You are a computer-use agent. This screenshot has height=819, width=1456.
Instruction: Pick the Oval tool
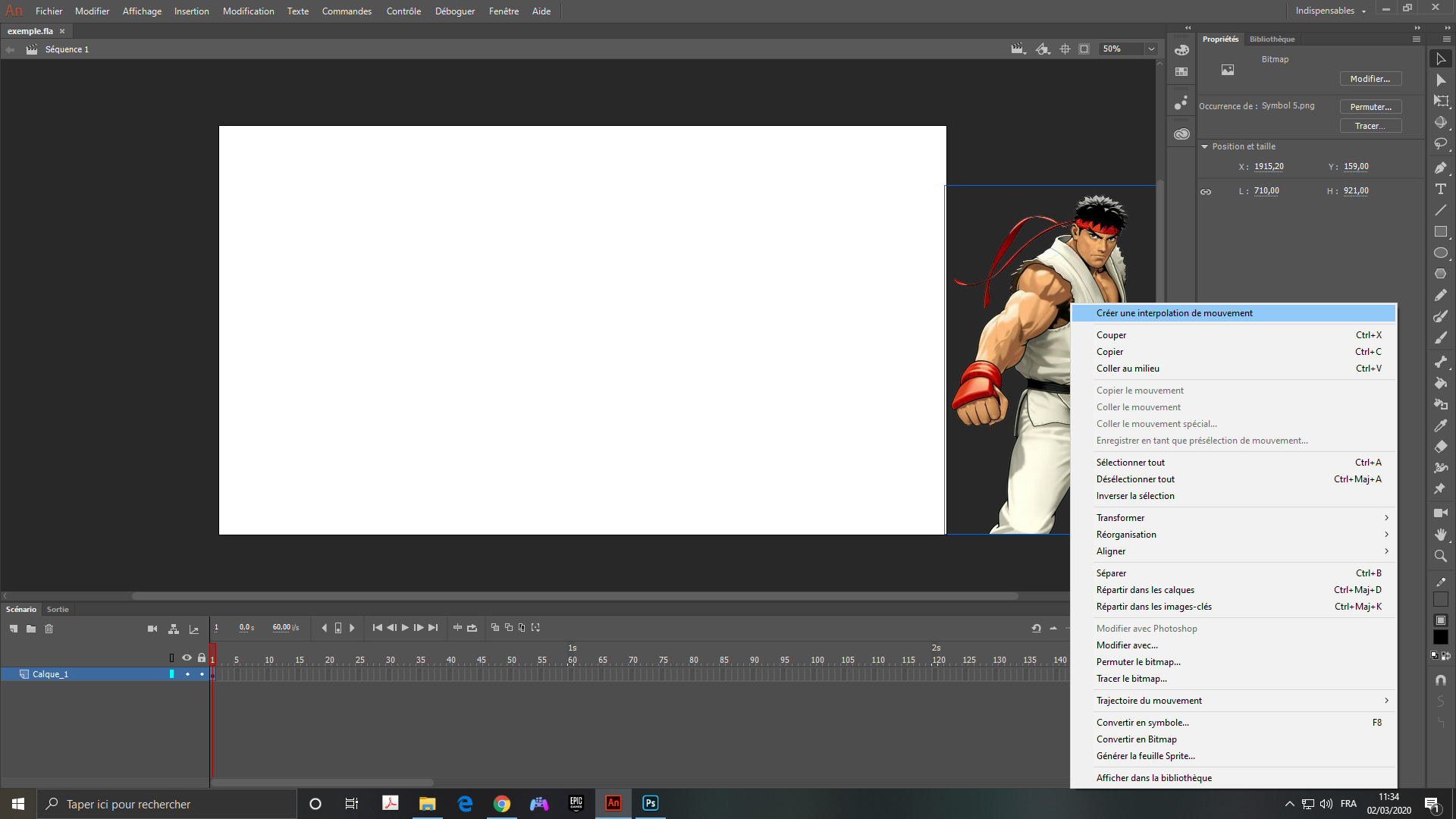tap(1441, 253)
